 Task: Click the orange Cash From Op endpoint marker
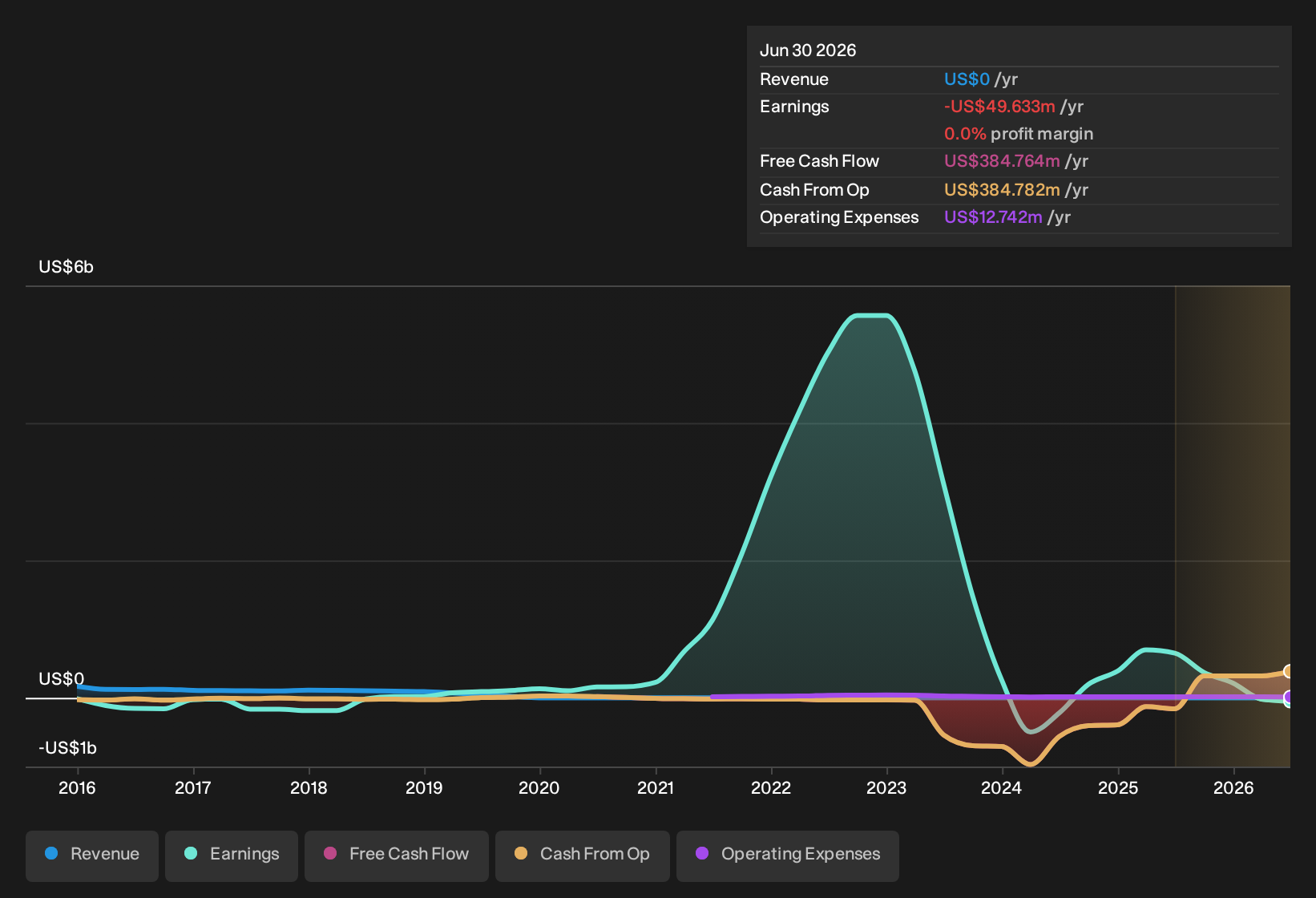coord(1289,671)
